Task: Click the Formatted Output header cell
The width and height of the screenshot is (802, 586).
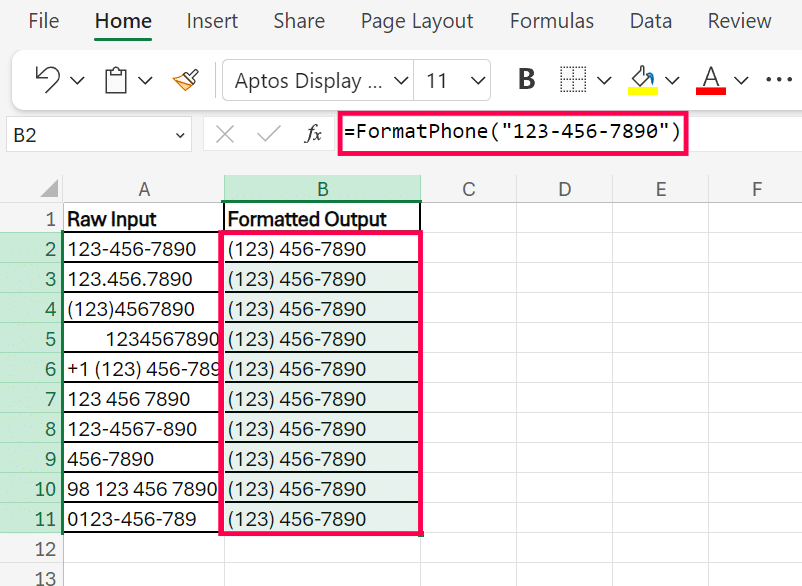Action: tap(322, 218)
